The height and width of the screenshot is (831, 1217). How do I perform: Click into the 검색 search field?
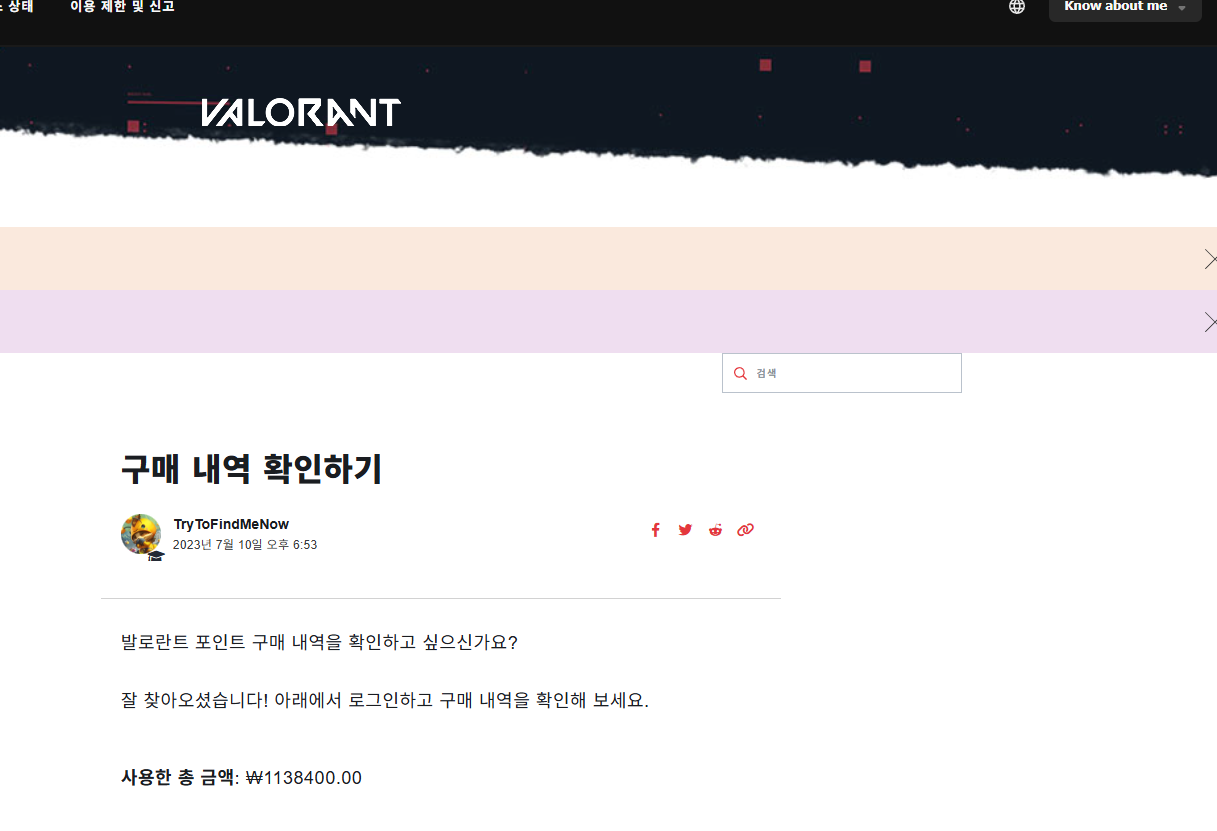click(x=842, y=373)
